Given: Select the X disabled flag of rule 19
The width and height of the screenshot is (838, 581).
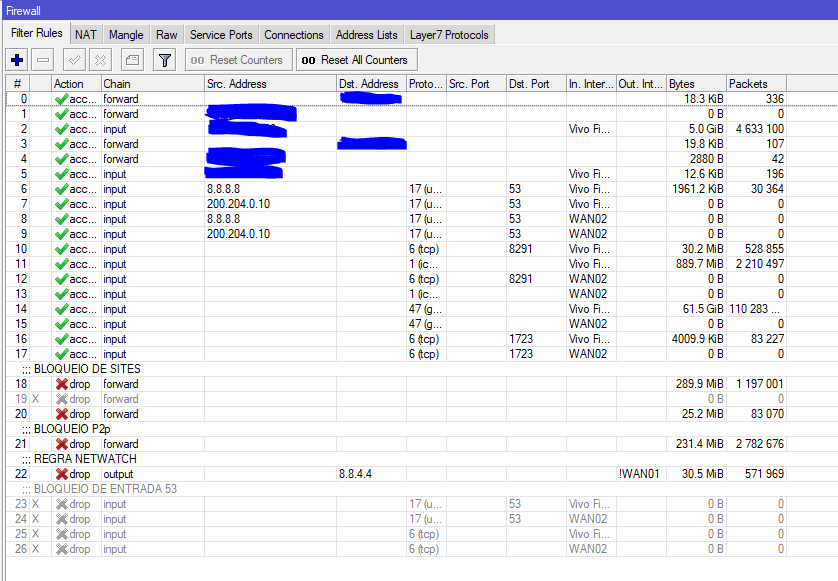Looking at the screenshot, I should (36, 399).
